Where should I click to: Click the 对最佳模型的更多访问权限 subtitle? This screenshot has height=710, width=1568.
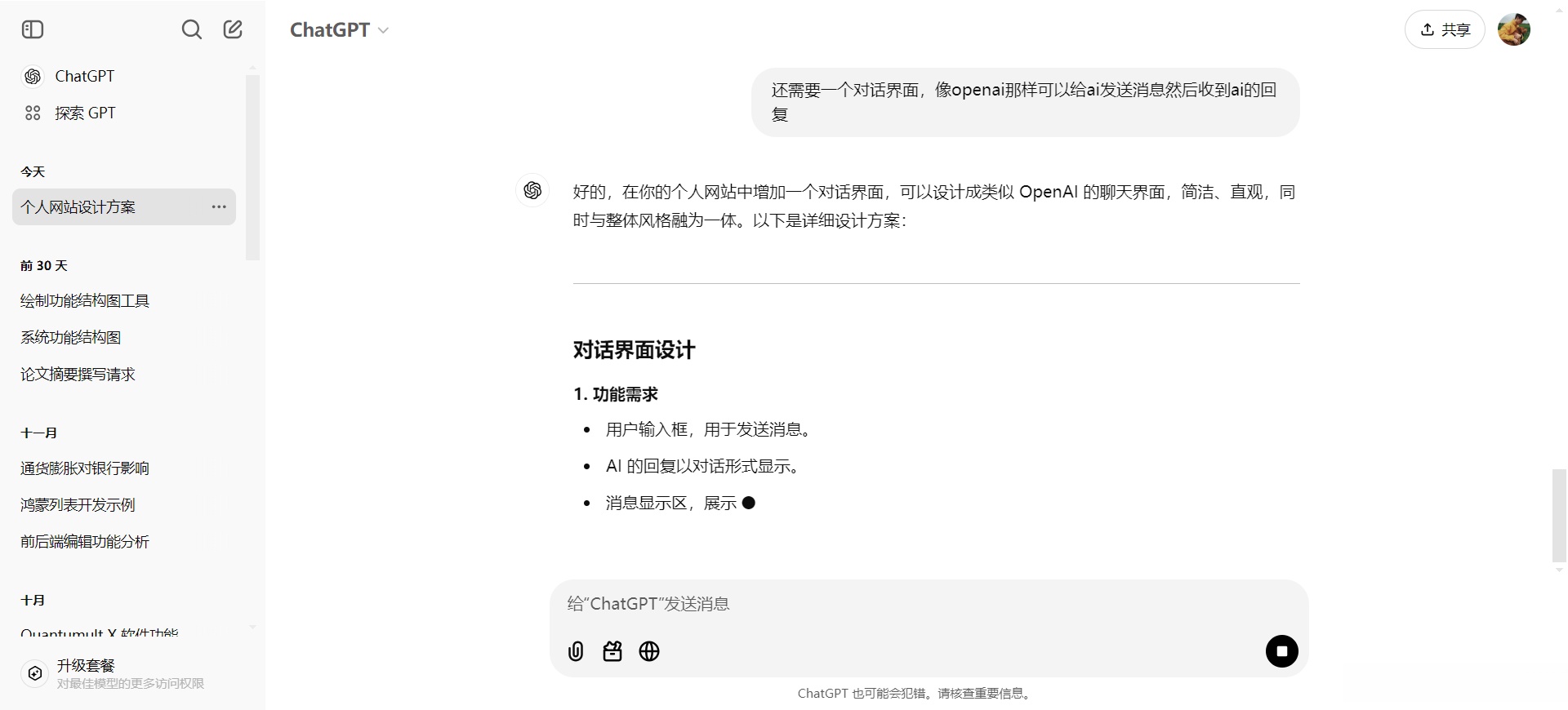[x=131, y=684]
